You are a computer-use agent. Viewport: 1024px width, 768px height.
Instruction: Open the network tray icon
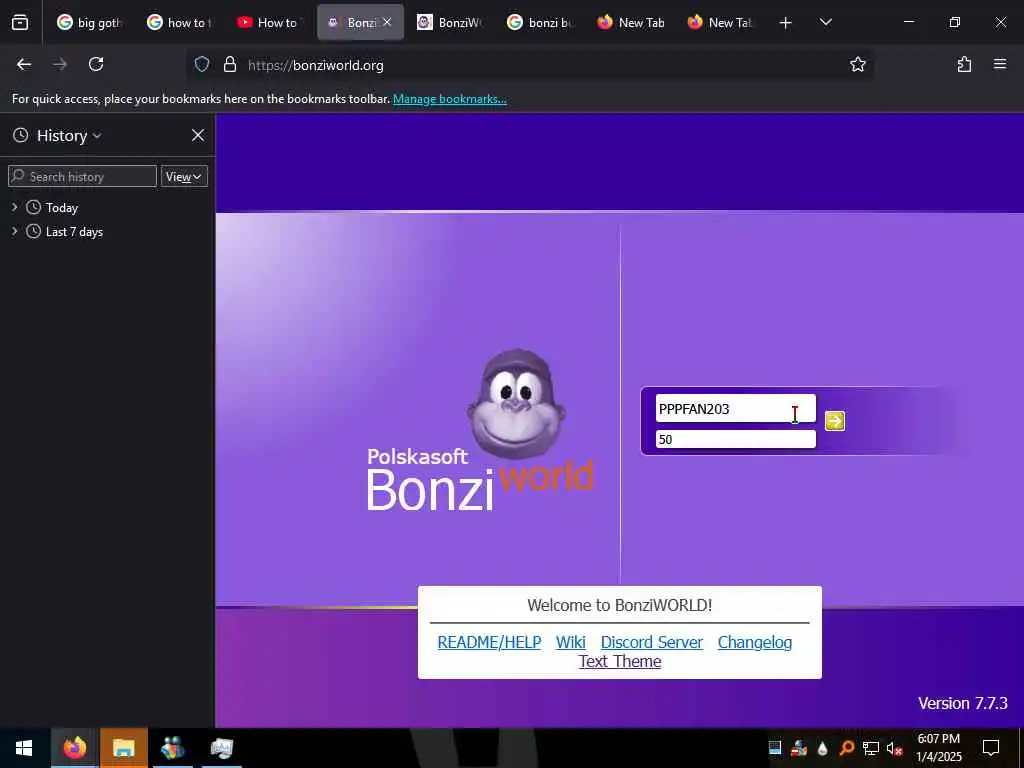(870, 748)
